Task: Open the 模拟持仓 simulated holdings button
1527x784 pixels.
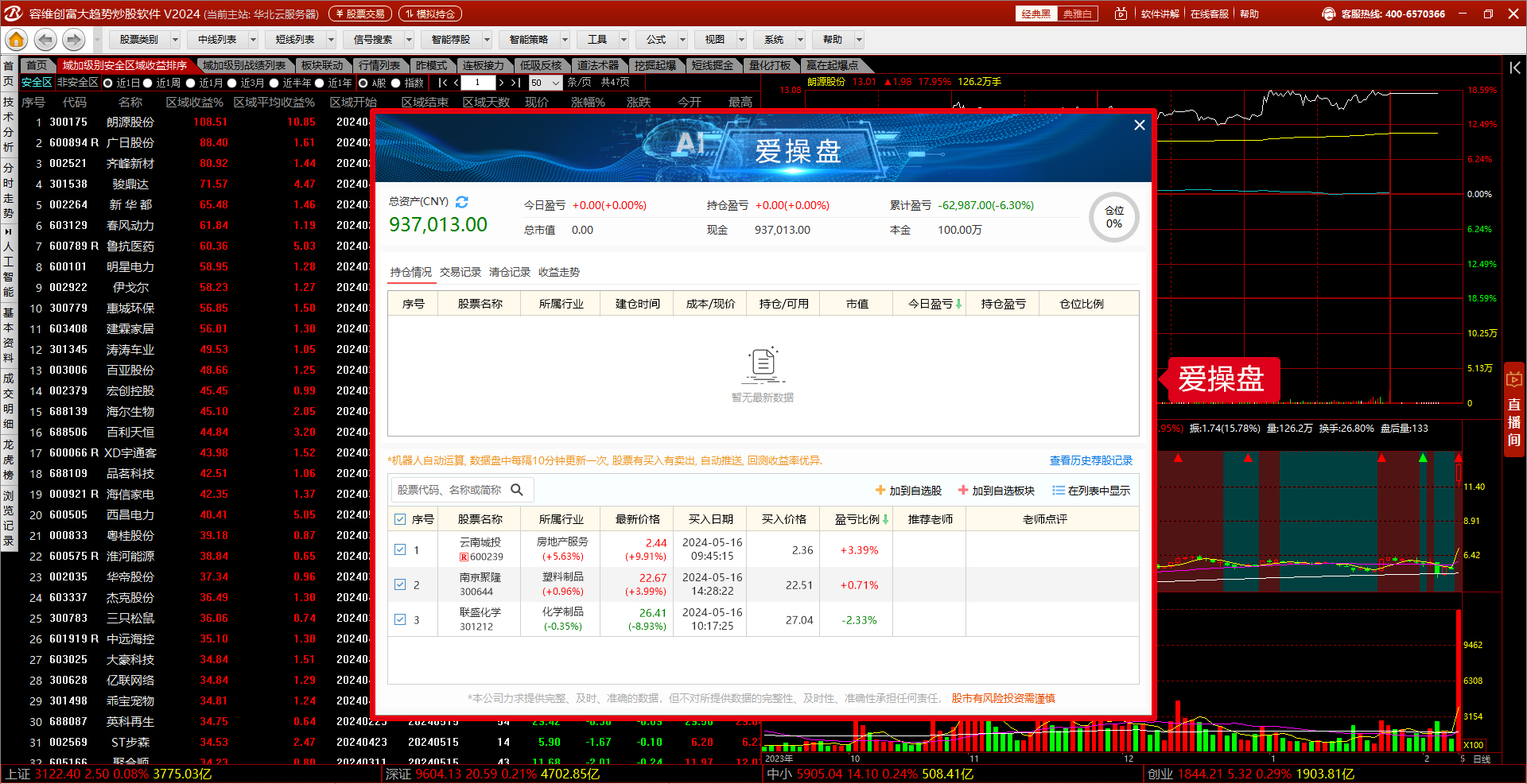Action: (x=429, y=14)
